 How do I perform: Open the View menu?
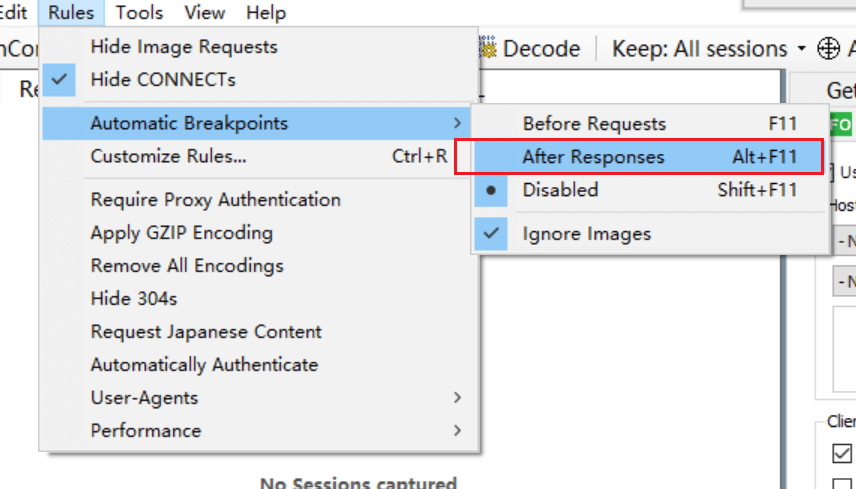tap(205, 13)
